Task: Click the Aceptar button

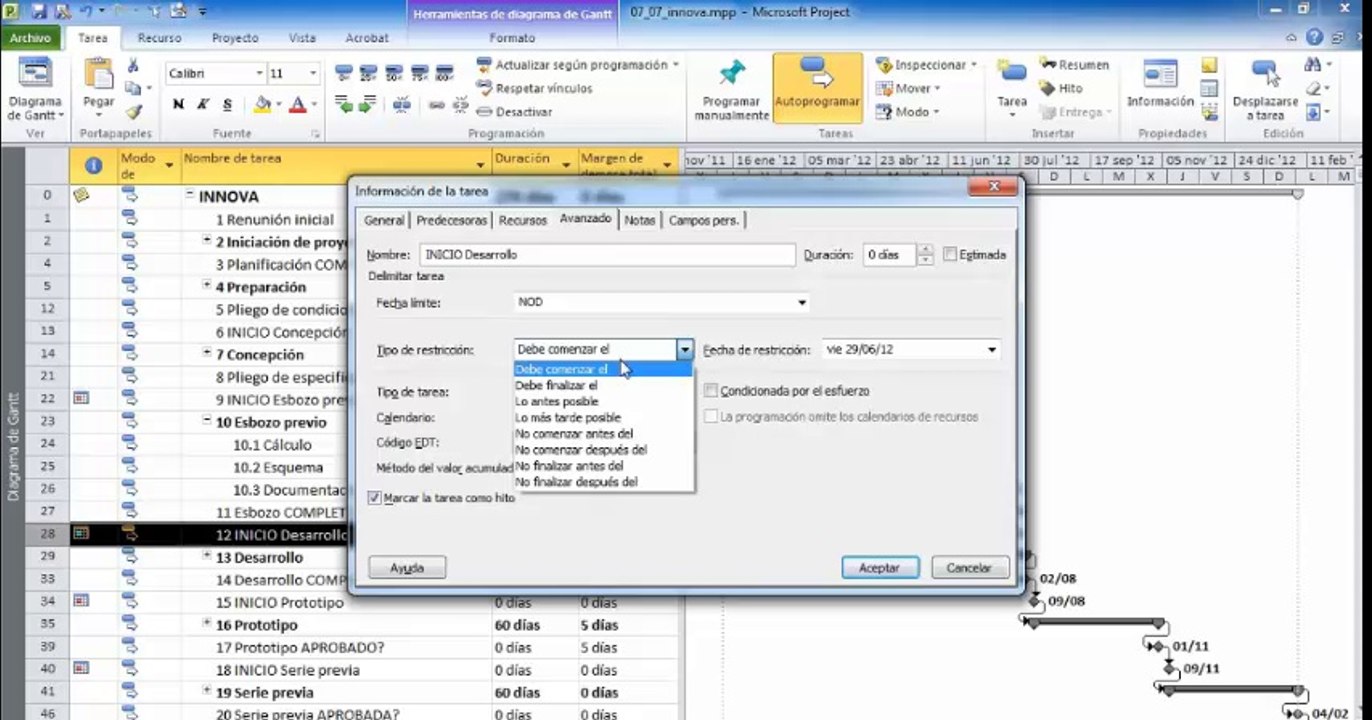Action: coord(879,567)
